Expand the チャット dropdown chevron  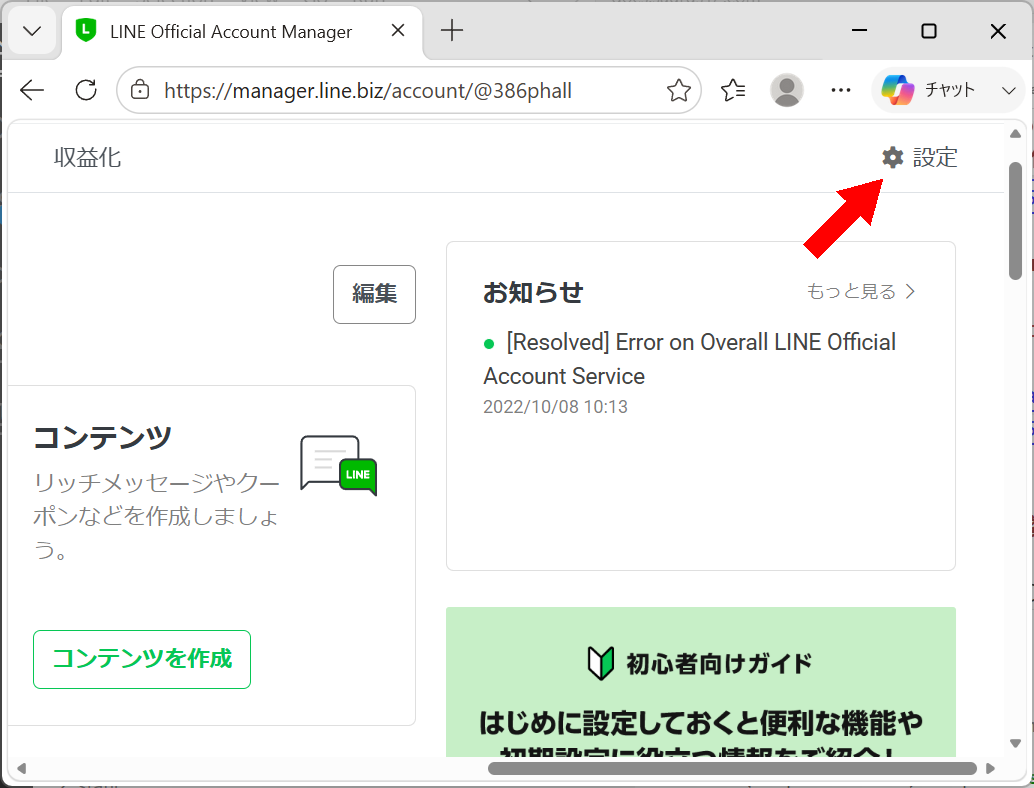point(1008,90)
